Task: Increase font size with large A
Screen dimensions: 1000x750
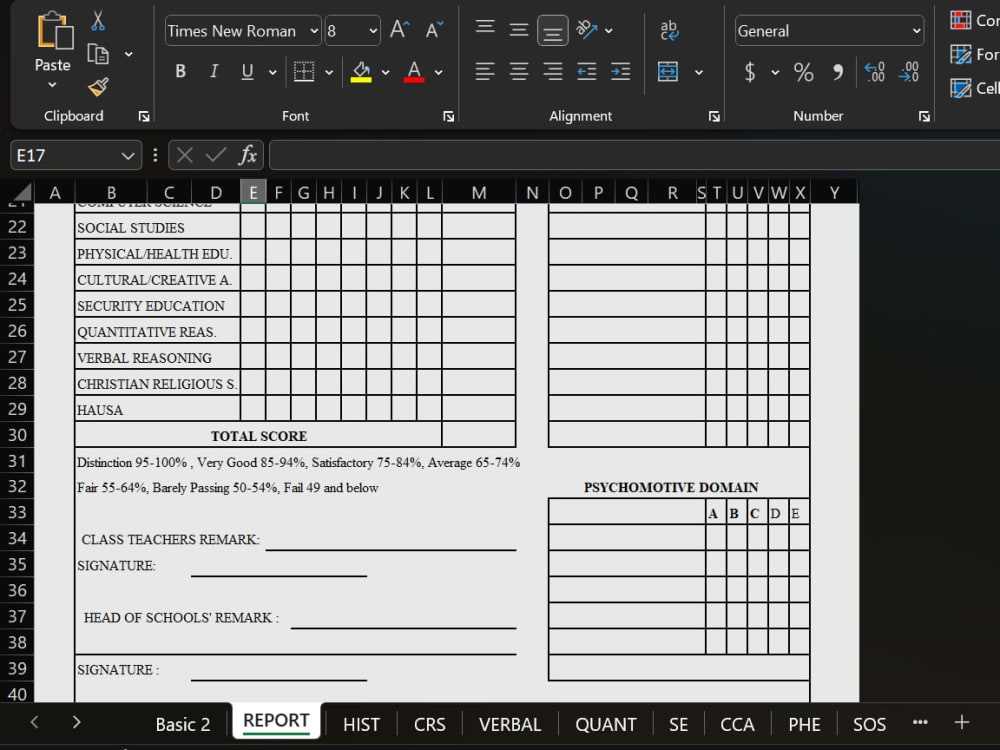Action: (x=400, y=29)
